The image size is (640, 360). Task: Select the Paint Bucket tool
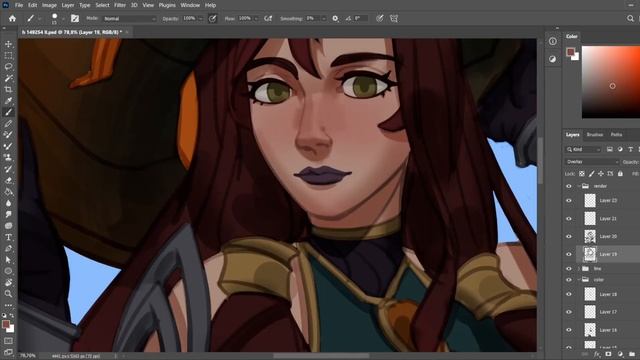click(x=8, y=191)
